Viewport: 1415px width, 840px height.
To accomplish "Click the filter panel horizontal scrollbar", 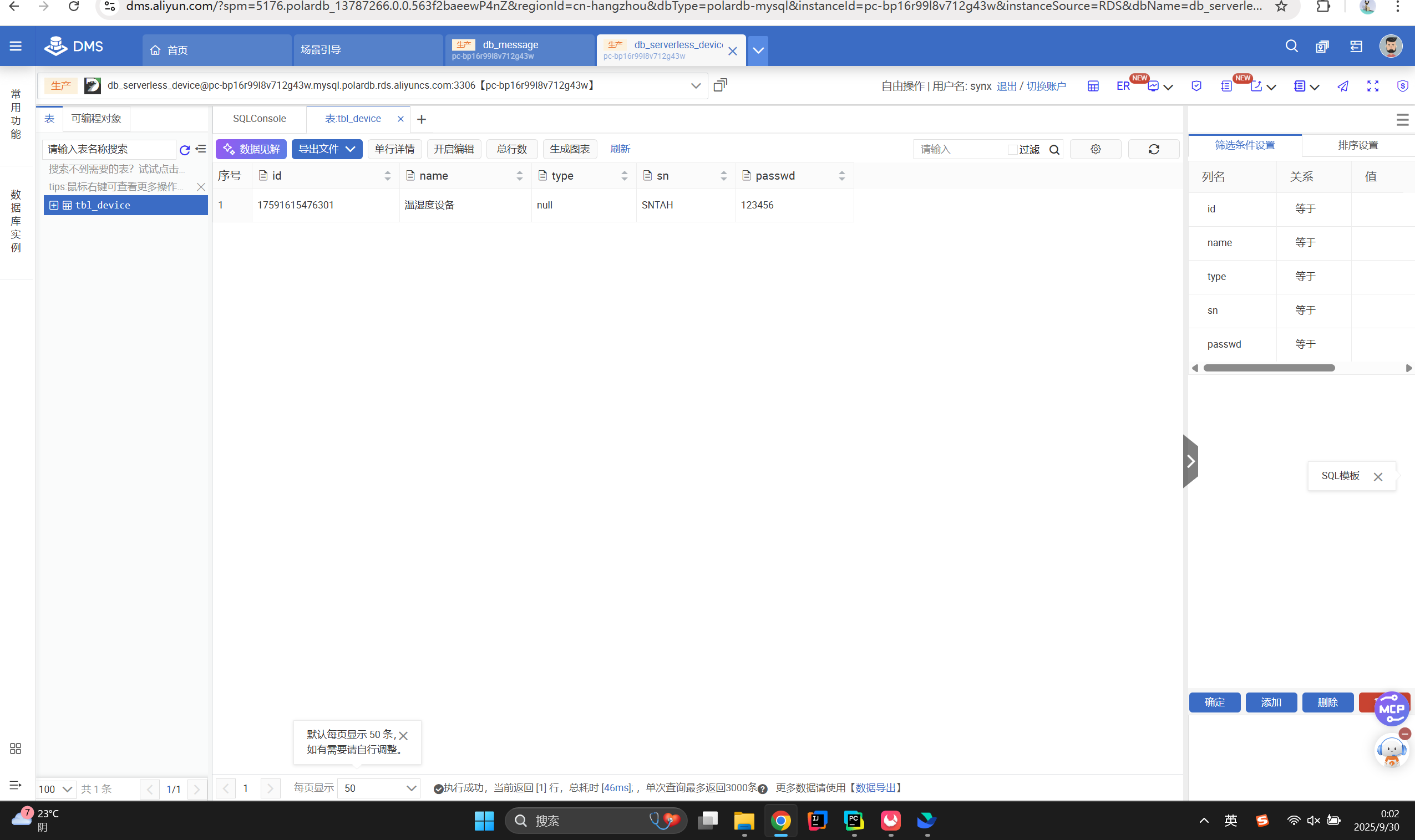I will tap(1269, 368).
